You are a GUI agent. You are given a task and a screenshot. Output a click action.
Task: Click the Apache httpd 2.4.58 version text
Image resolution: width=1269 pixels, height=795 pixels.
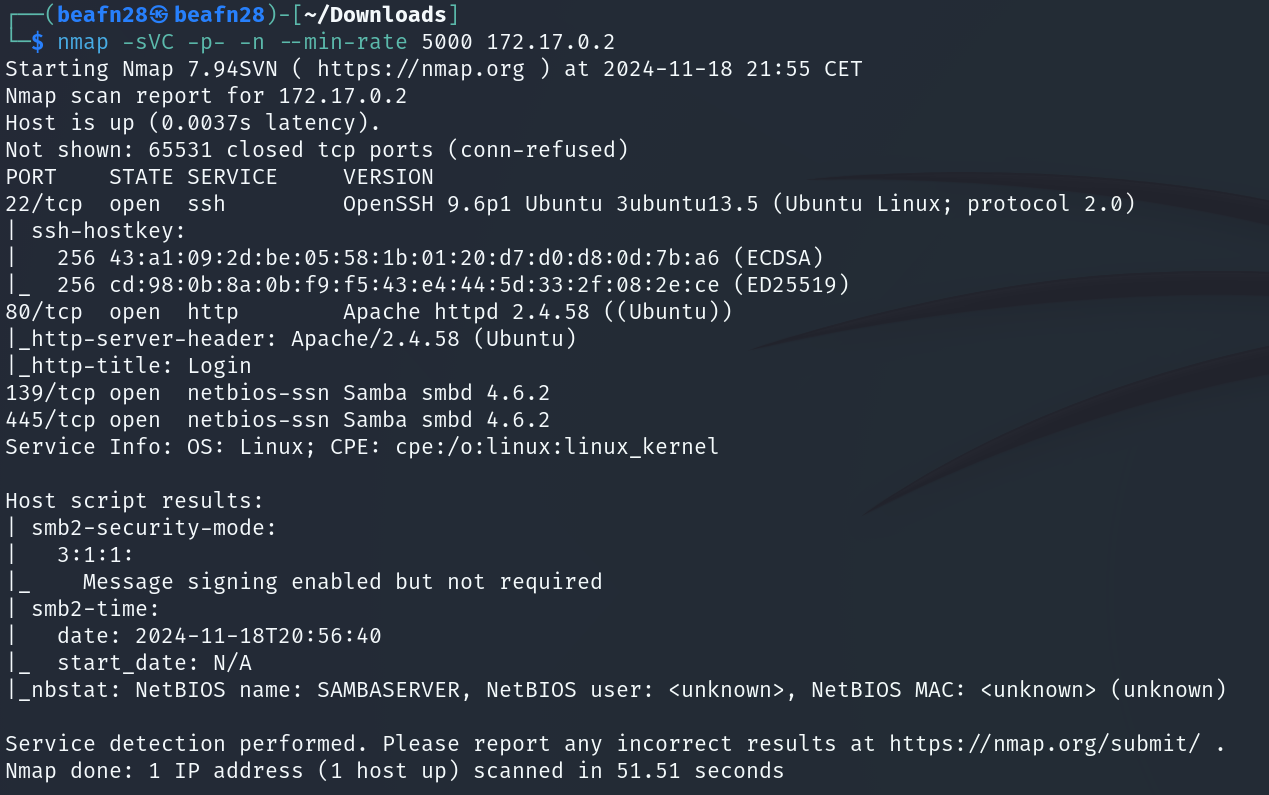point(466,312)
